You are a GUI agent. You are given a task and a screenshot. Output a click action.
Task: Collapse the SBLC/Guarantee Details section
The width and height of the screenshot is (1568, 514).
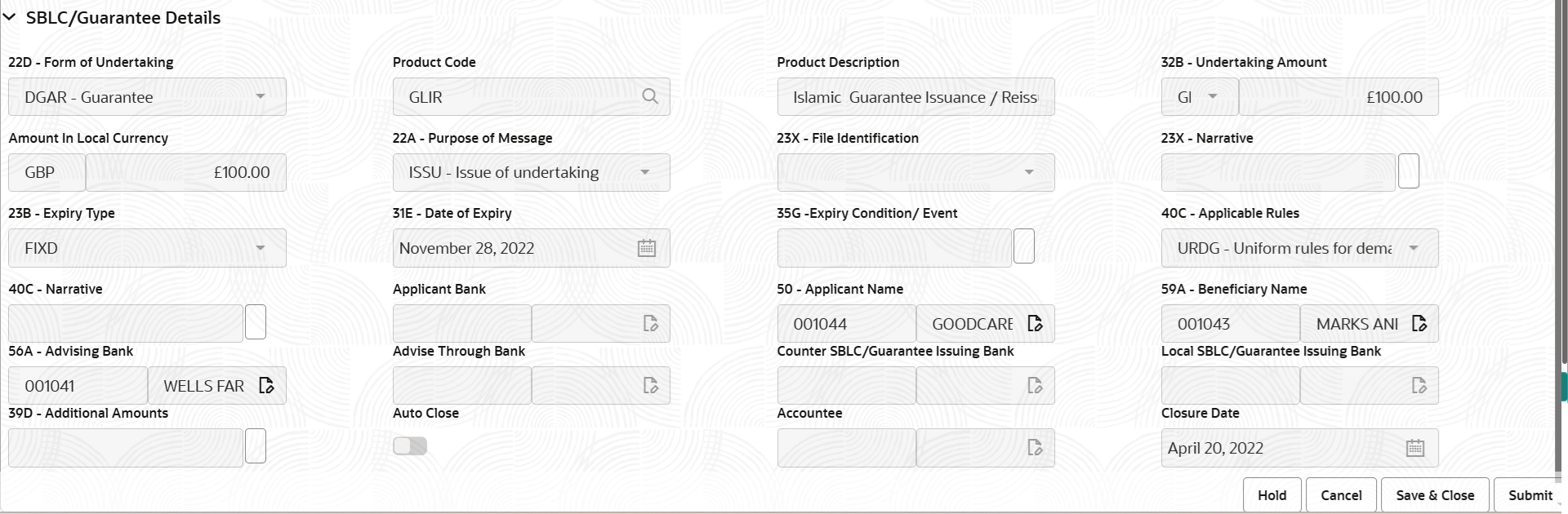pos(10,18)
